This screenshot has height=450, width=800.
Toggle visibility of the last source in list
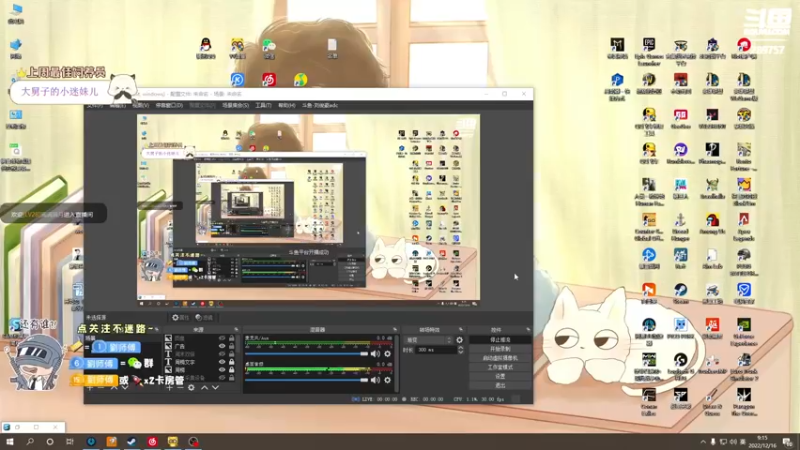(x=222, y=378)
